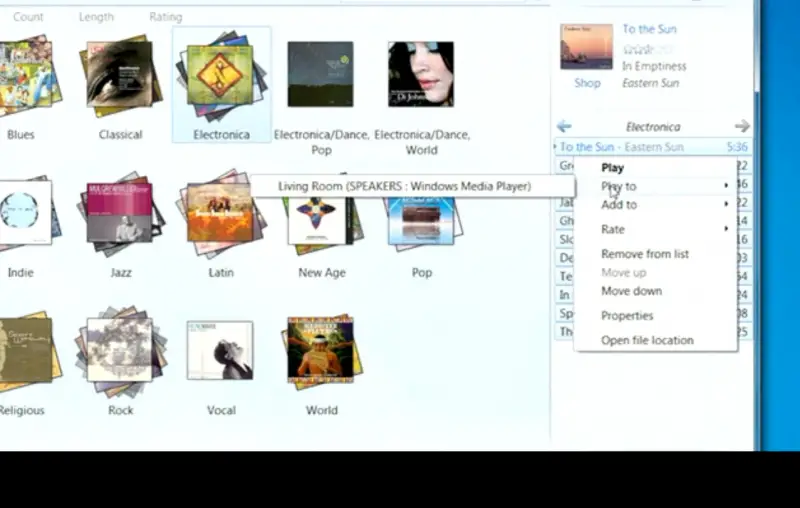
Task: Expand the Add to submenu arrow
Action: (x=726, y=204)
